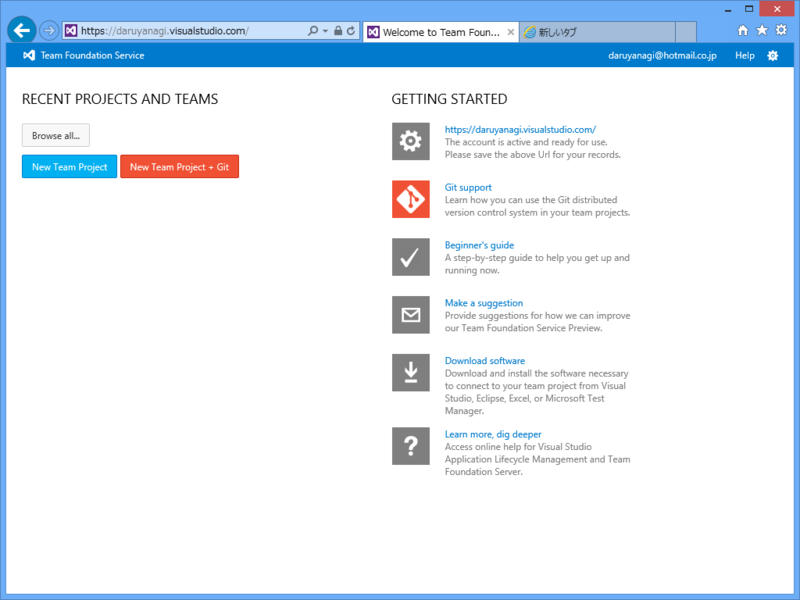The width and height of the screenshot is (800, 600).
Task: Click the GETTING STARTED heading
Action: [x=449, y=99]
